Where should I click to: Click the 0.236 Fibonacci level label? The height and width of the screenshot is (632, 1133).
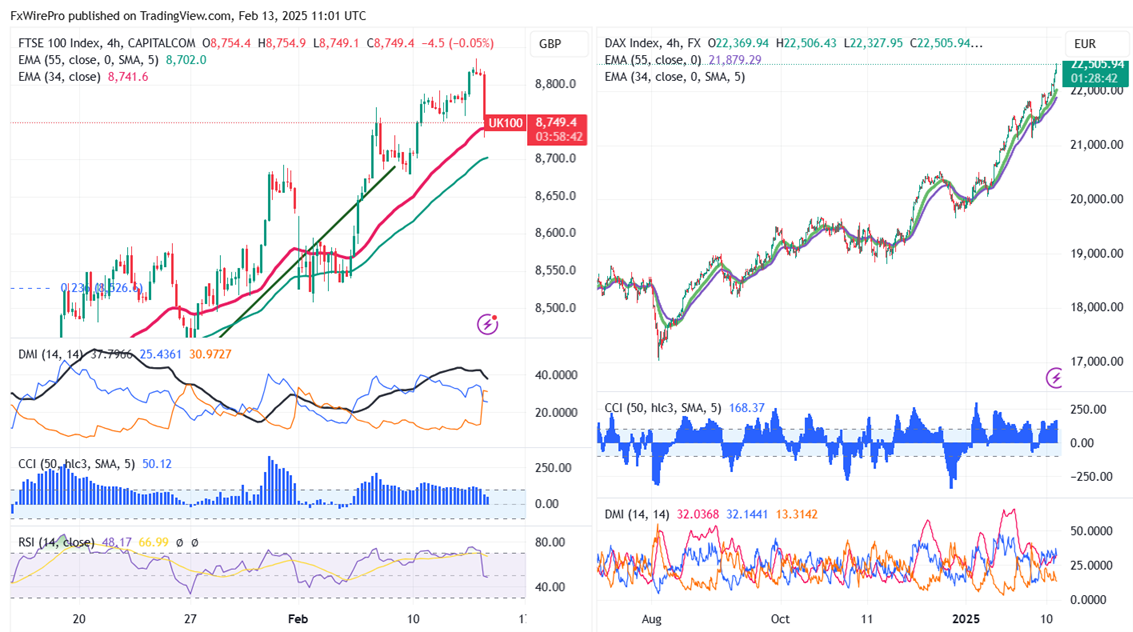(70, 288)
